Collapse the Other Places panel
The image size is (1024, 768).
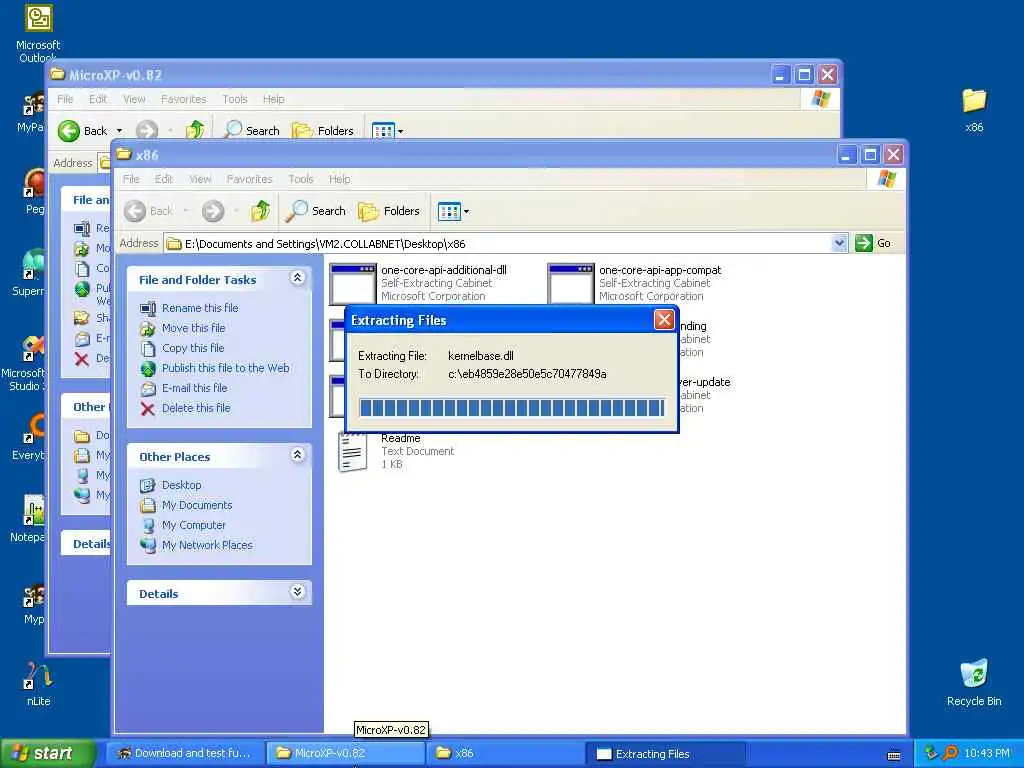(297, 455)
